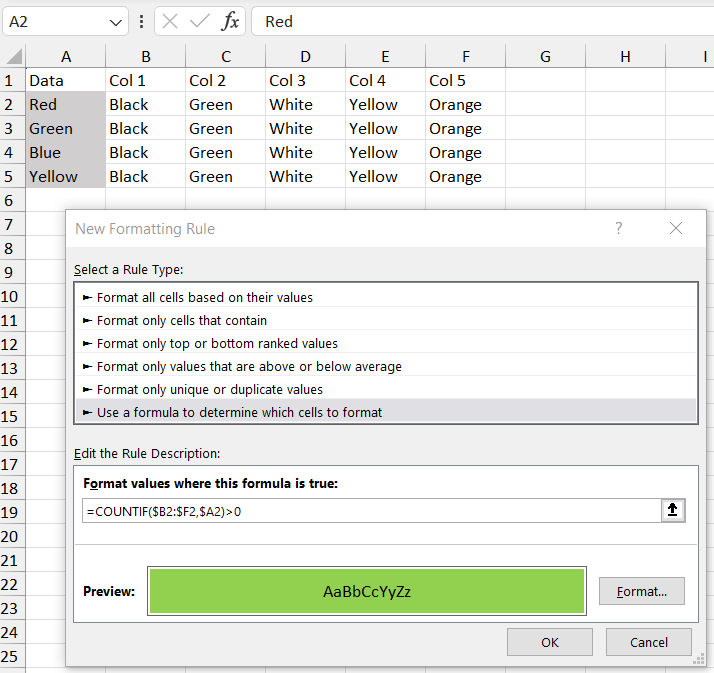Screen dimensions: 714x673
Task: Click cell A2 containing 'Red'
Action: 66,104
